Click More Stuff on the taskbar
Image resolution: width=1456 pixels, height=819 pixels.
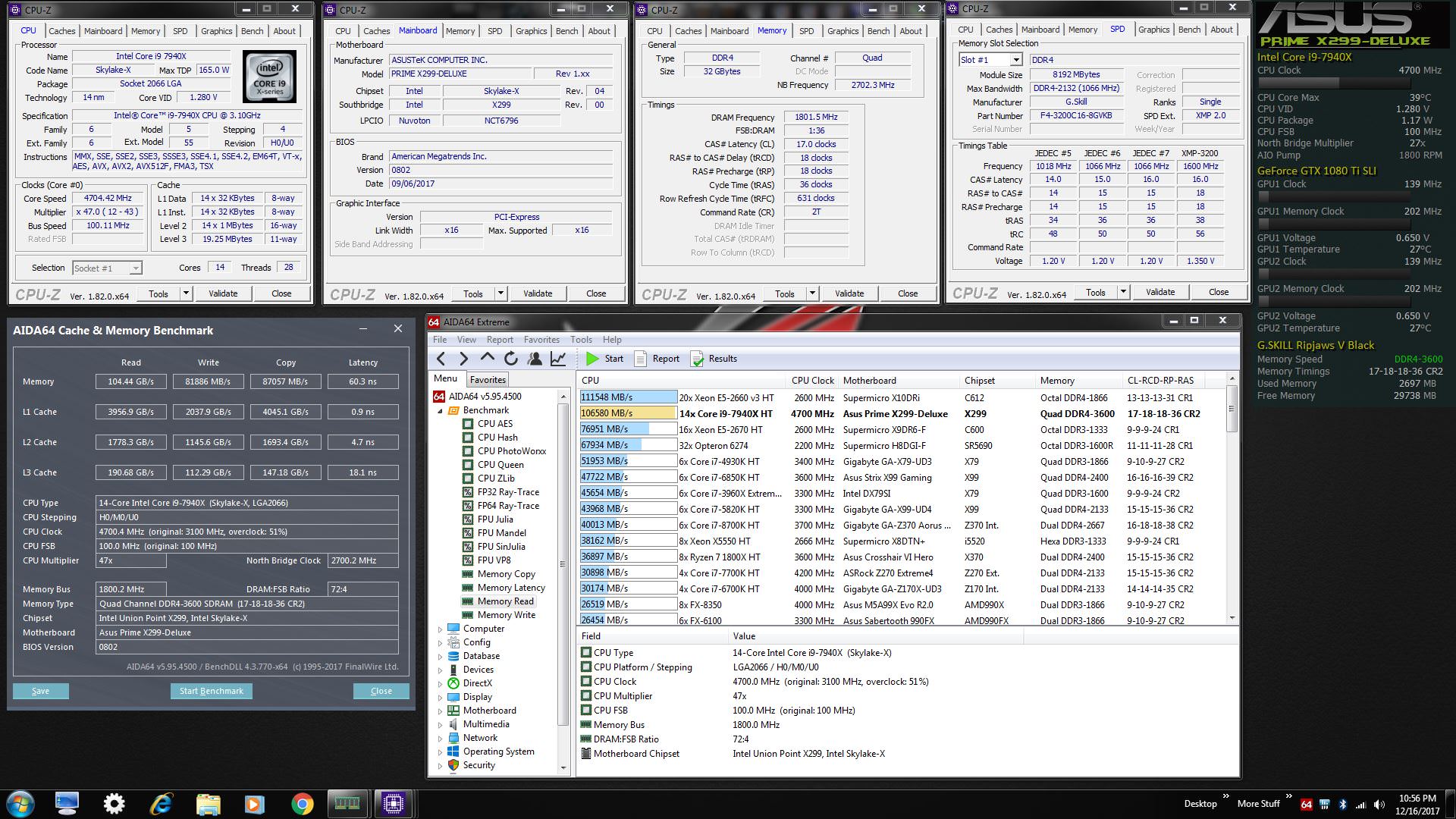pyautogui.click(x=1258, y=804)
